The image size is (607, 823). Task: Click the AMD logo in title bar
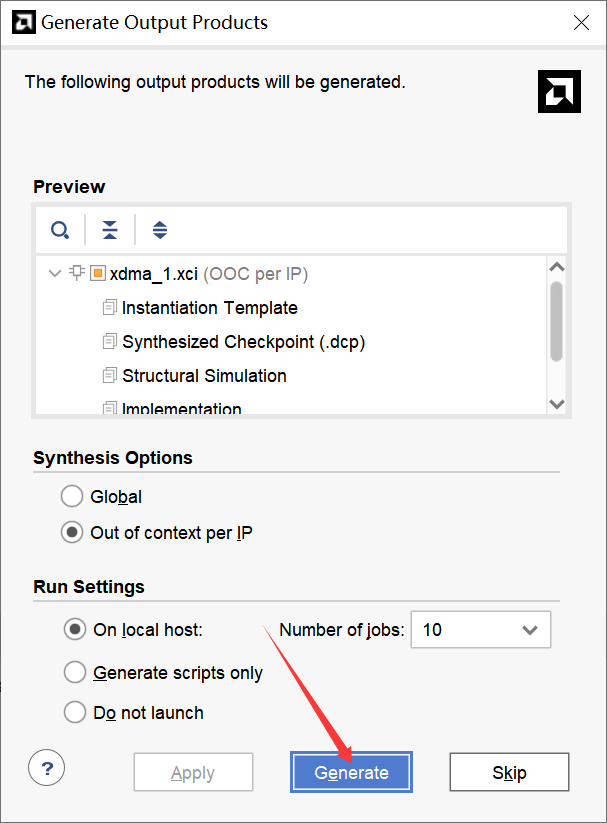(24, 23)
